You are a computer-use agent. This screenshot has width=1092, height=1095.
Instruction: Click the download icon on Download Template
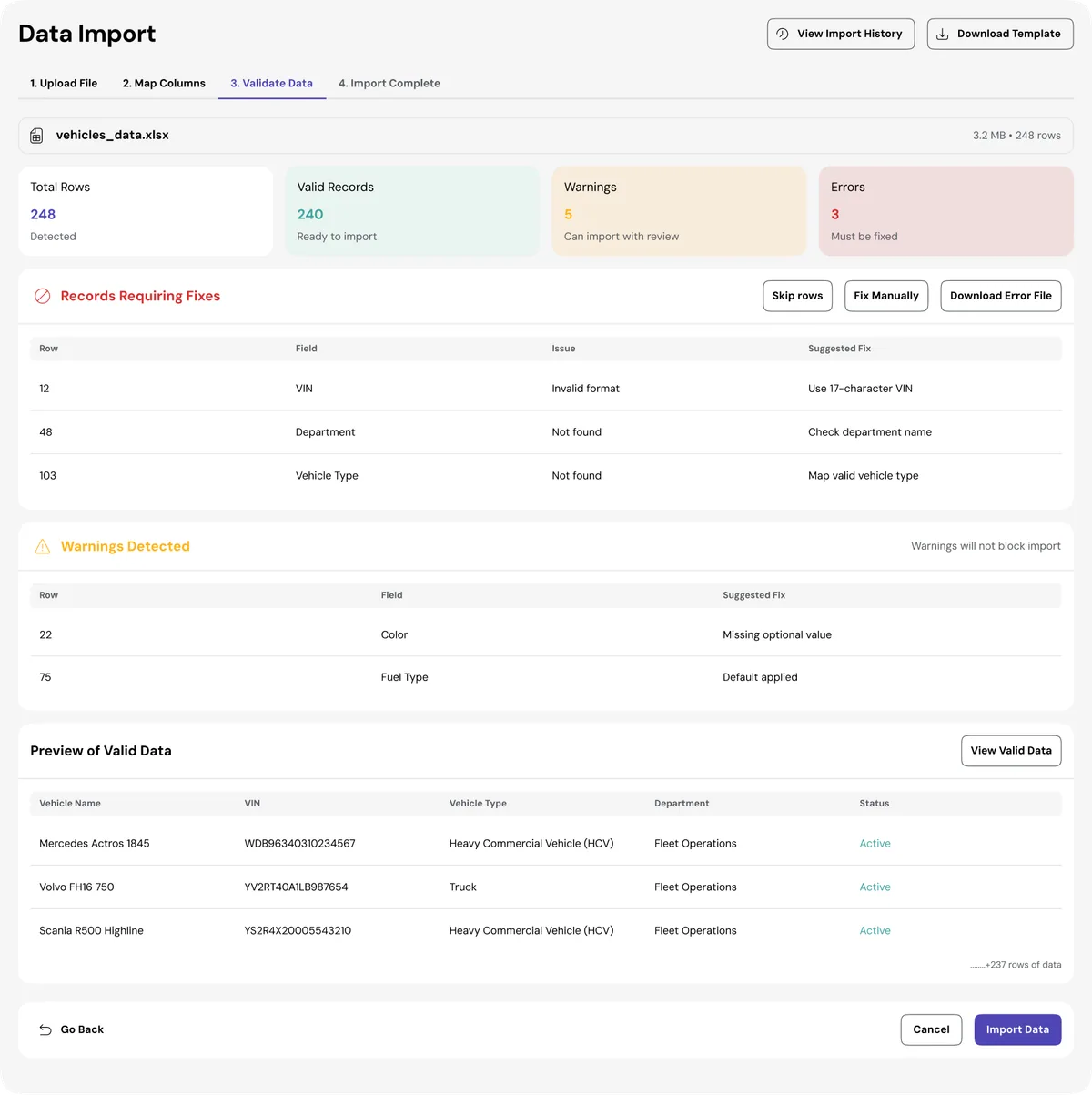pyautogui.click(x=940, y=34)
